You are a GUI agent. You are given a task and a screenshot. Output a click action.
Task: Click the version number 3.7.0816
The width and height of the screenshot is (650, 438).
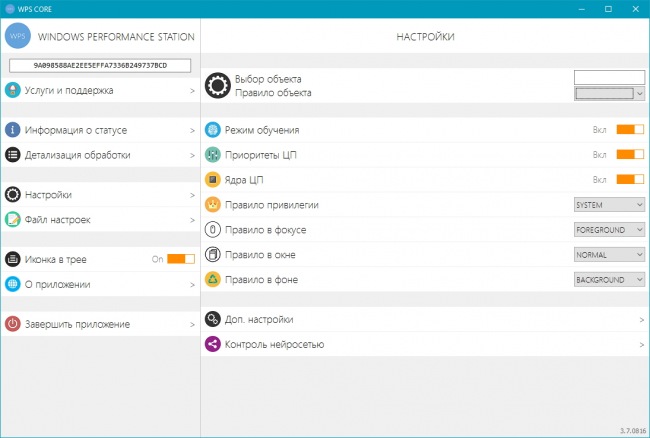coord(633,431)
